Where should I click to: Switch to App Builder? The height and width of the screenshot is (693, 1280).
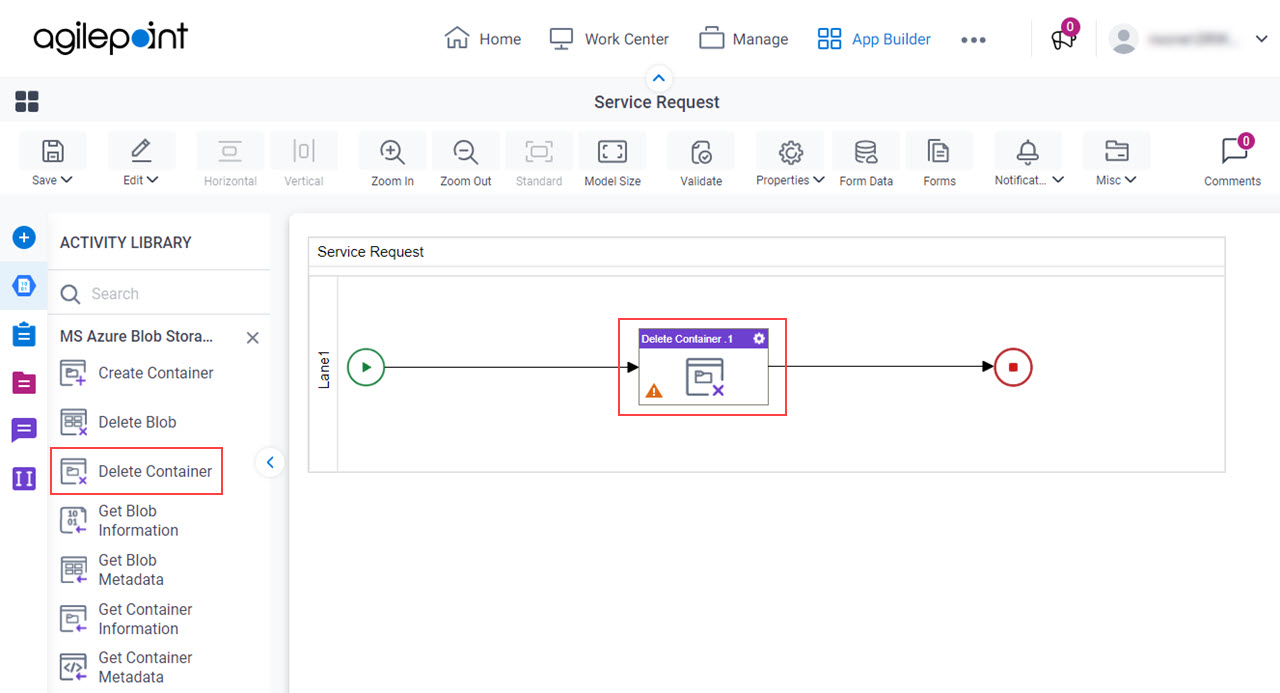[x=874, y=39]
